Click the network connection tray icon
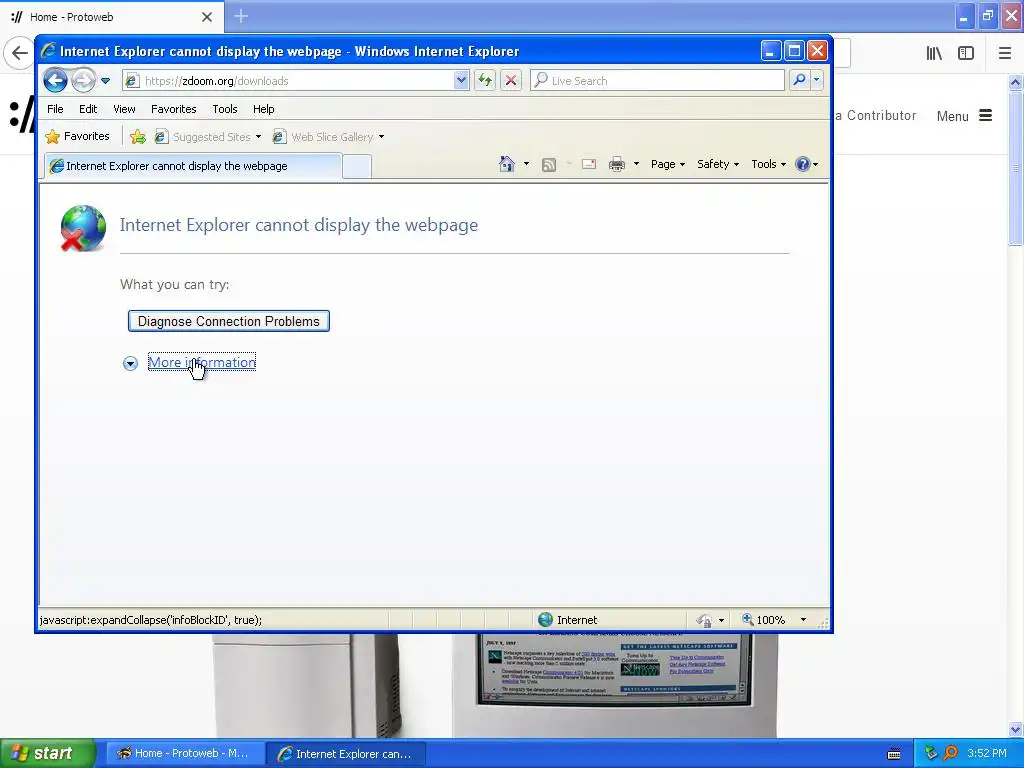1024x768 pixels. click(x=931, y=753)
